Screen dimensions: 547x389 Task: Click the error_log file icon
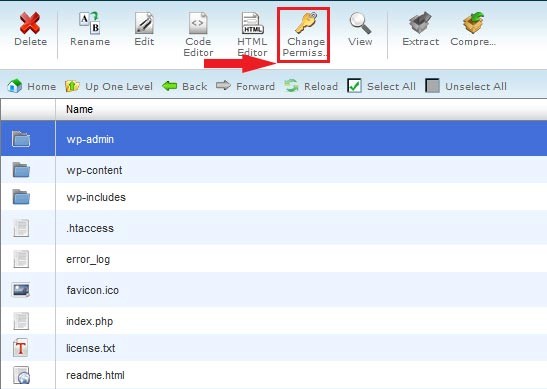coord(21,259)
